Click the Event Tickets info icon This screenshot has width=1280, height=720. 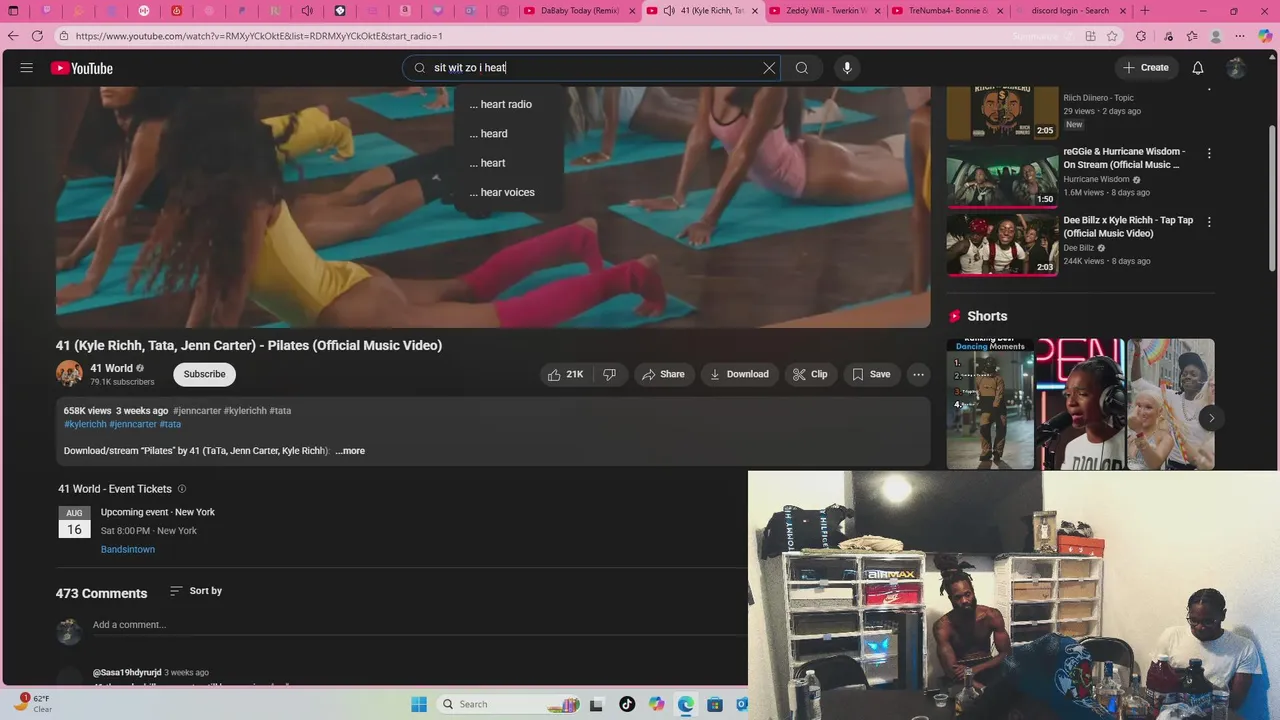[182, 489]
